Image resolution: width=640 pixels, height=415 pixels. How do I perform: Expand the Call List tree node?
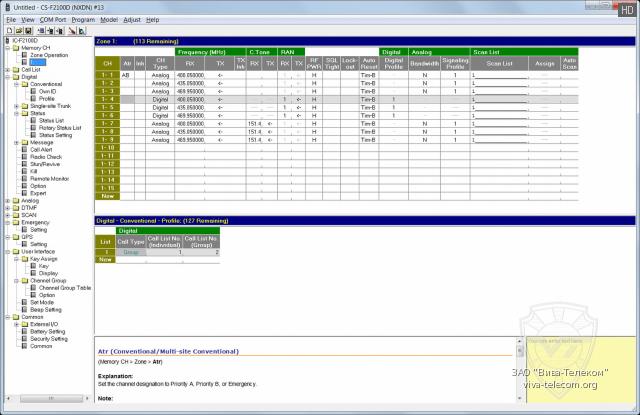(x=7, y=70)
